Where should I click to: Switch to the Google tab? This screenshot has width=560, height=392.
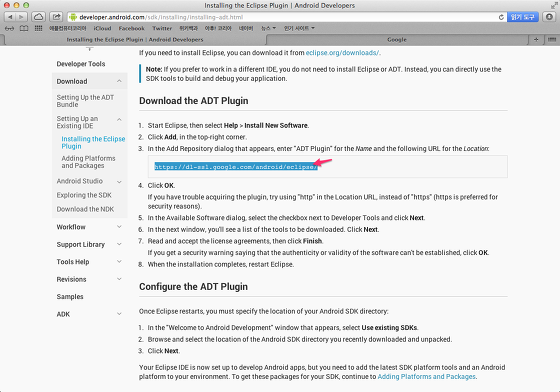coord(397,40)
